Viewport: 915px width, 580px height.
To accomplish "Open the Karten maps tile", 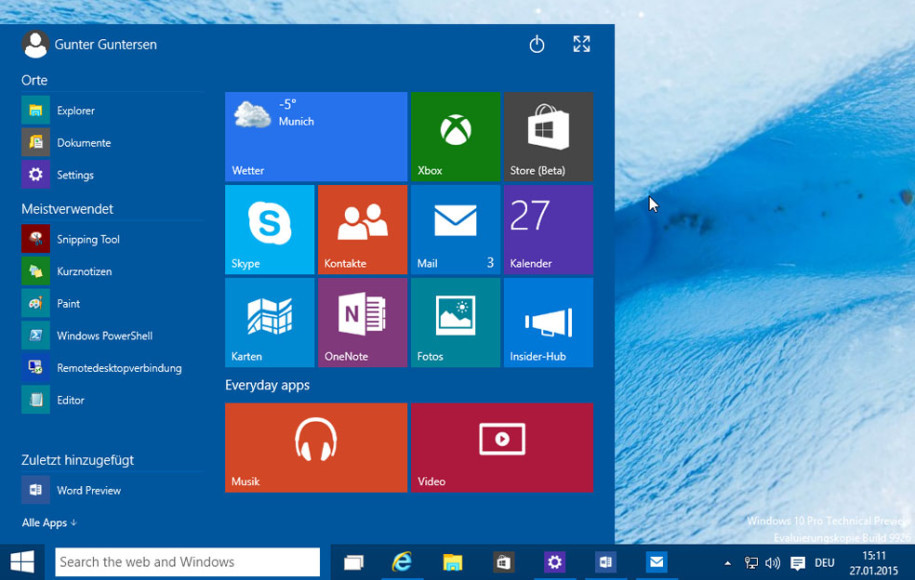I will tap(270, 323).
